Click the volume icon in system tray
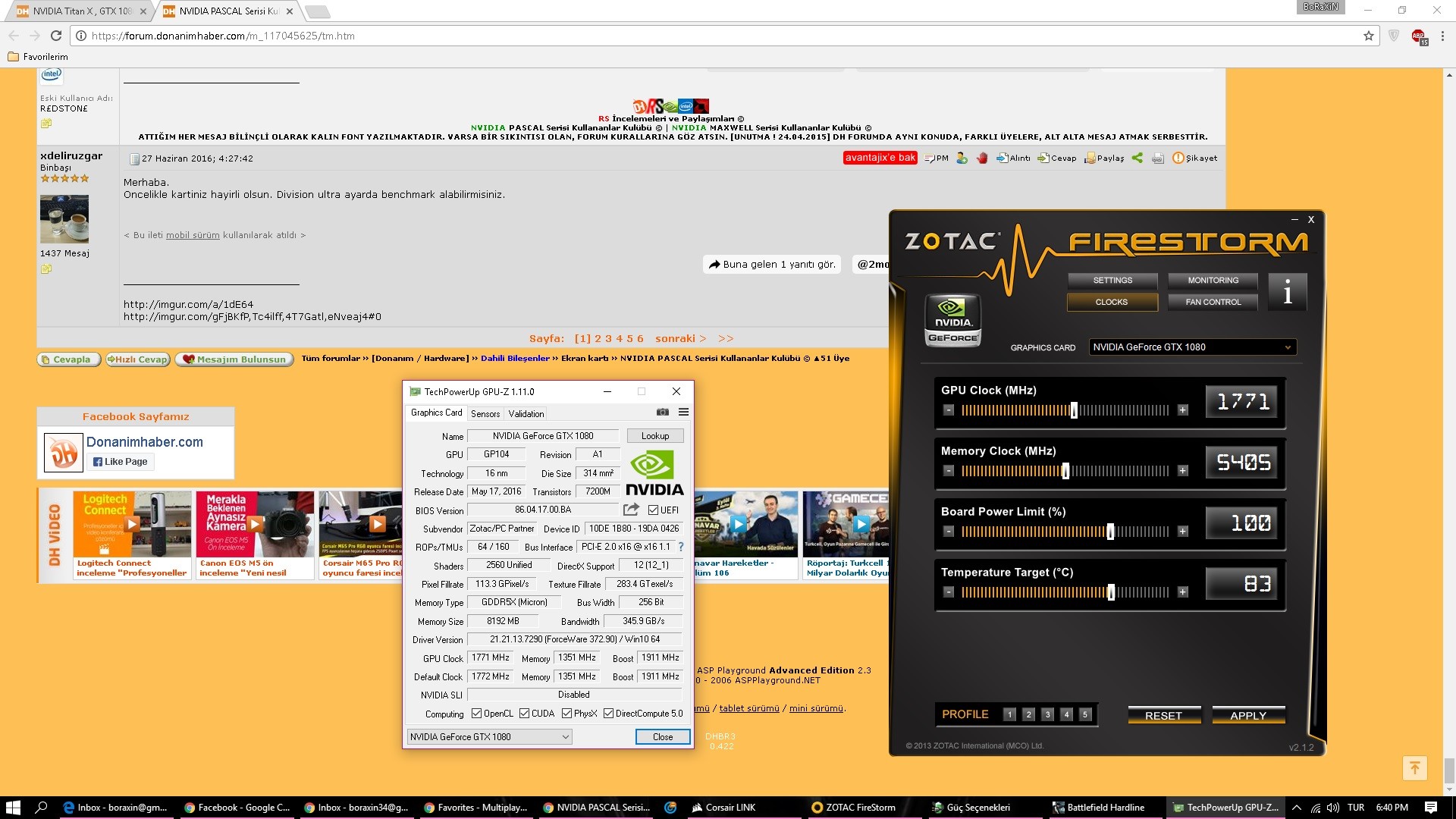This screenshot has height=819, width=1456. click(1333, 808)
